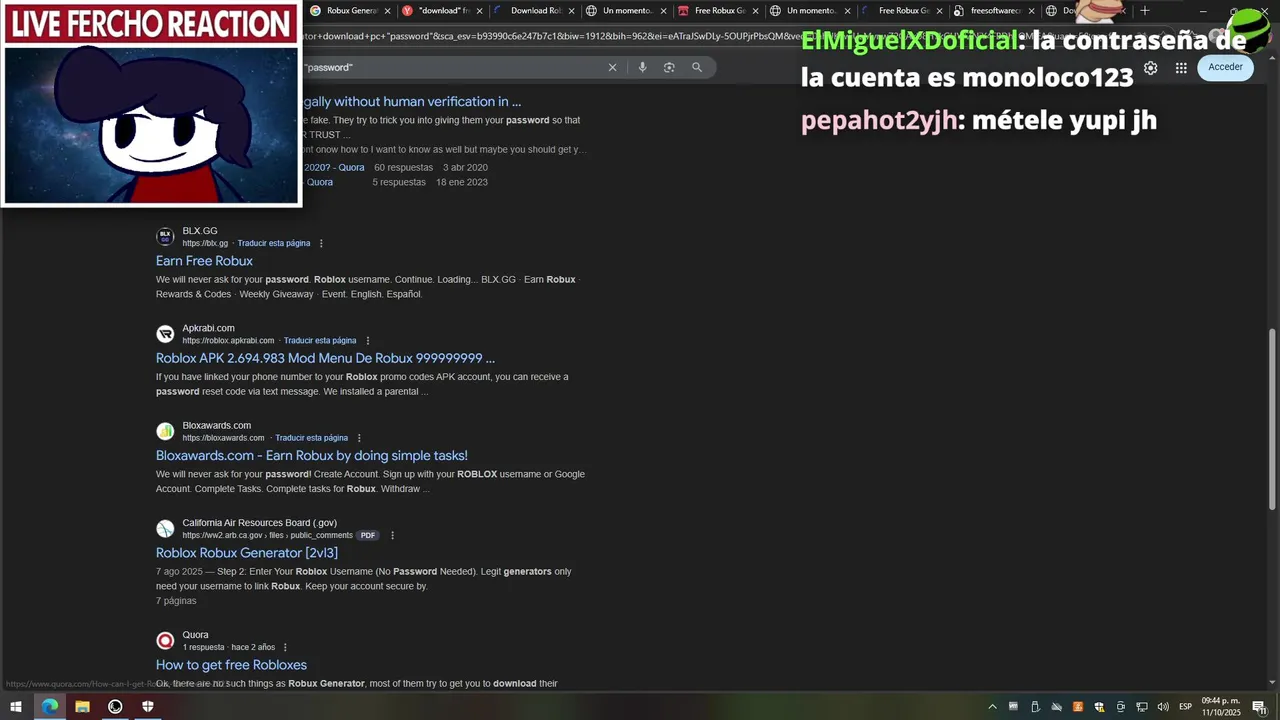Viewport: 1280px width, 720px height.
Task: Open Bloxawards.com Earn Robux result
Action: point(312,455)
